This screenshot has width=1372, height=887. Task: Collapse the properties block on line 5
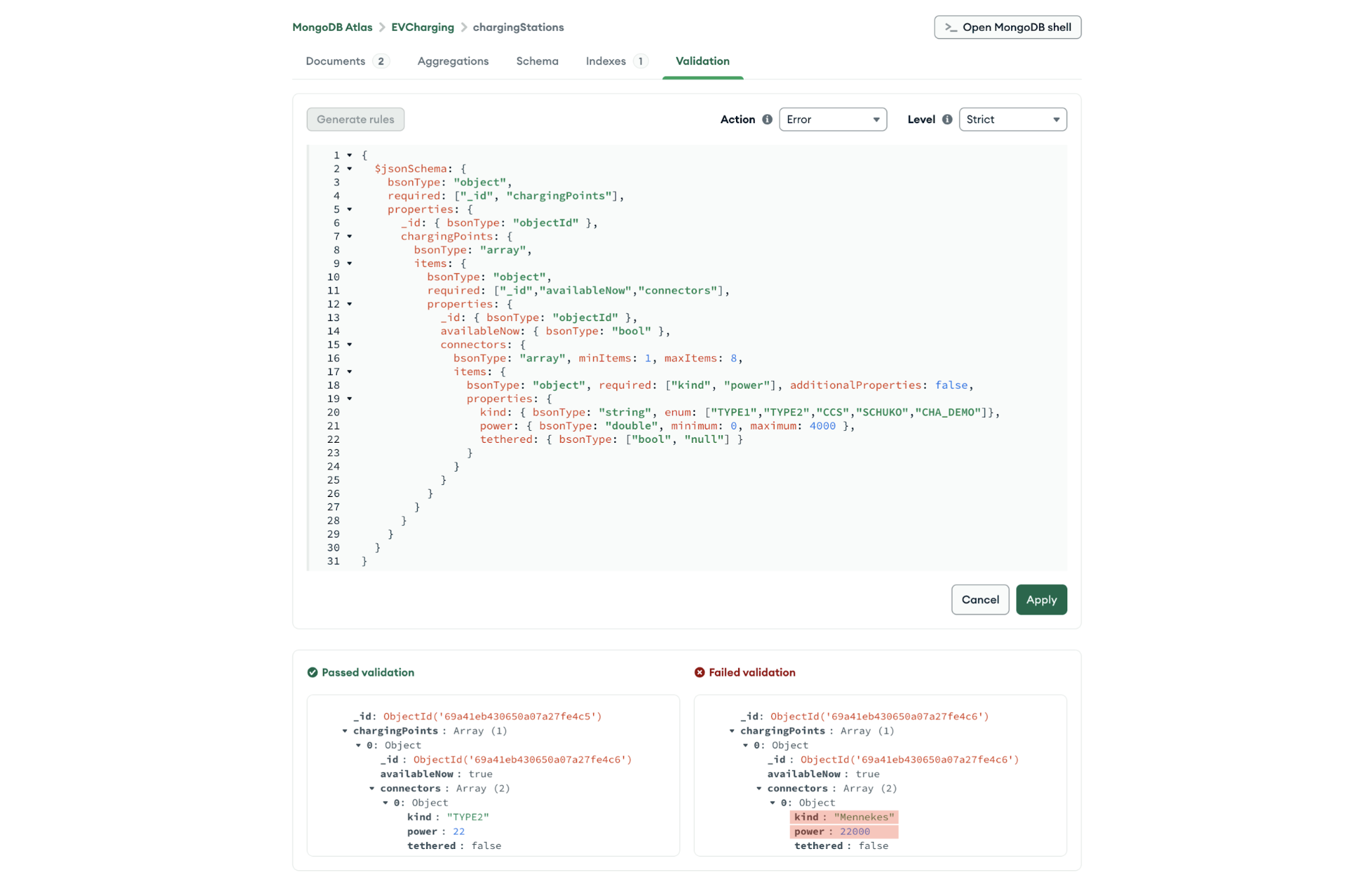point(349,209)
